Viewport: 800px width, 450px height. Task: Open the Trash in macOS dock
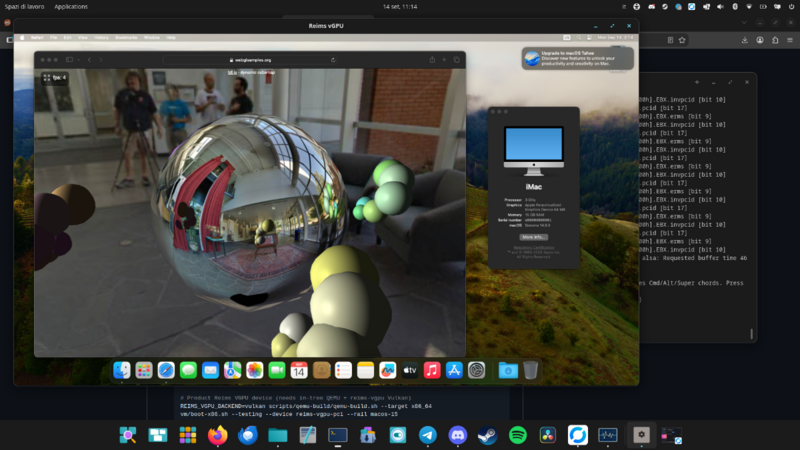(x=531, y=370)
